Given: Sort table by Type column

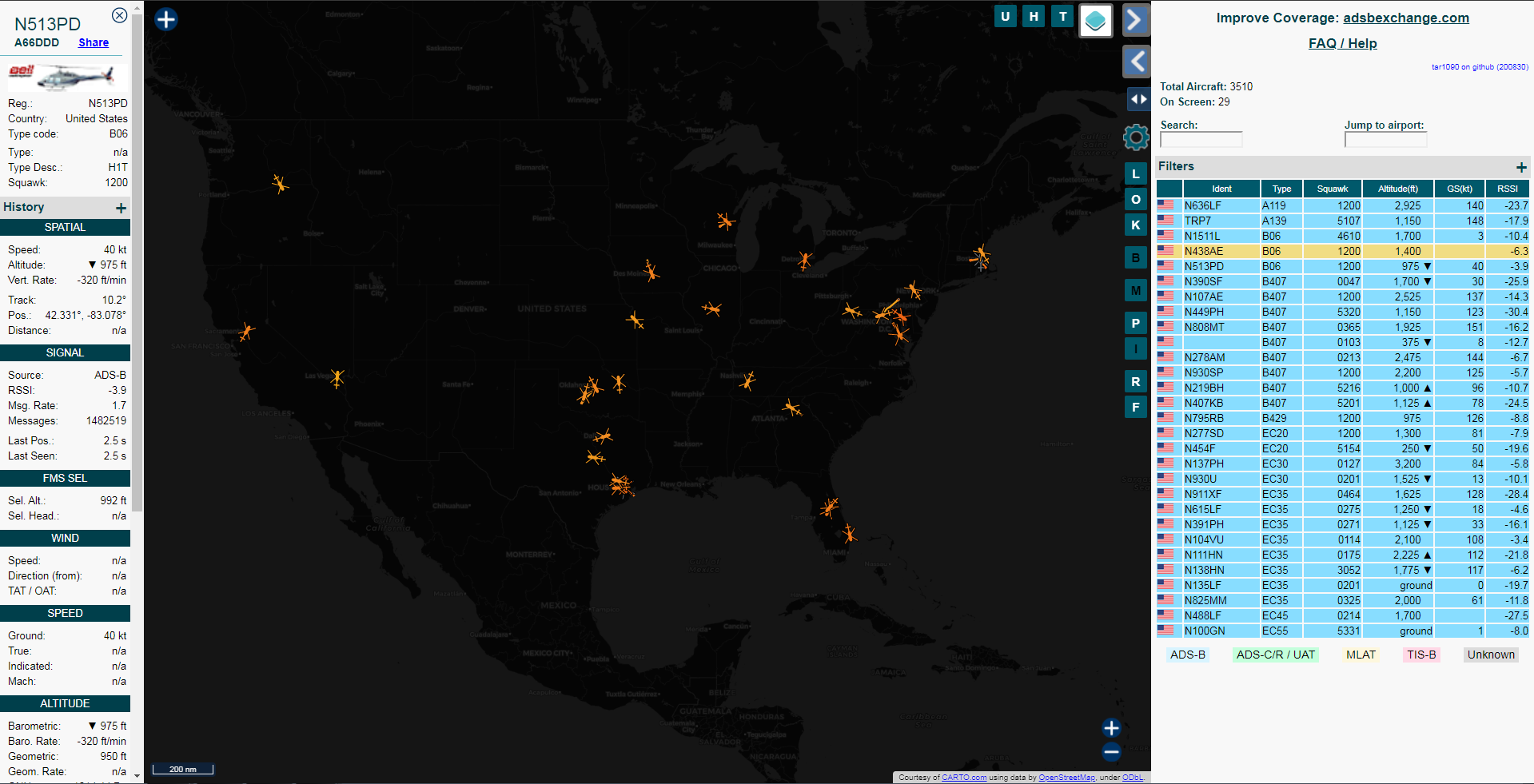Looking at the screenshot, I should (1281, 189).
